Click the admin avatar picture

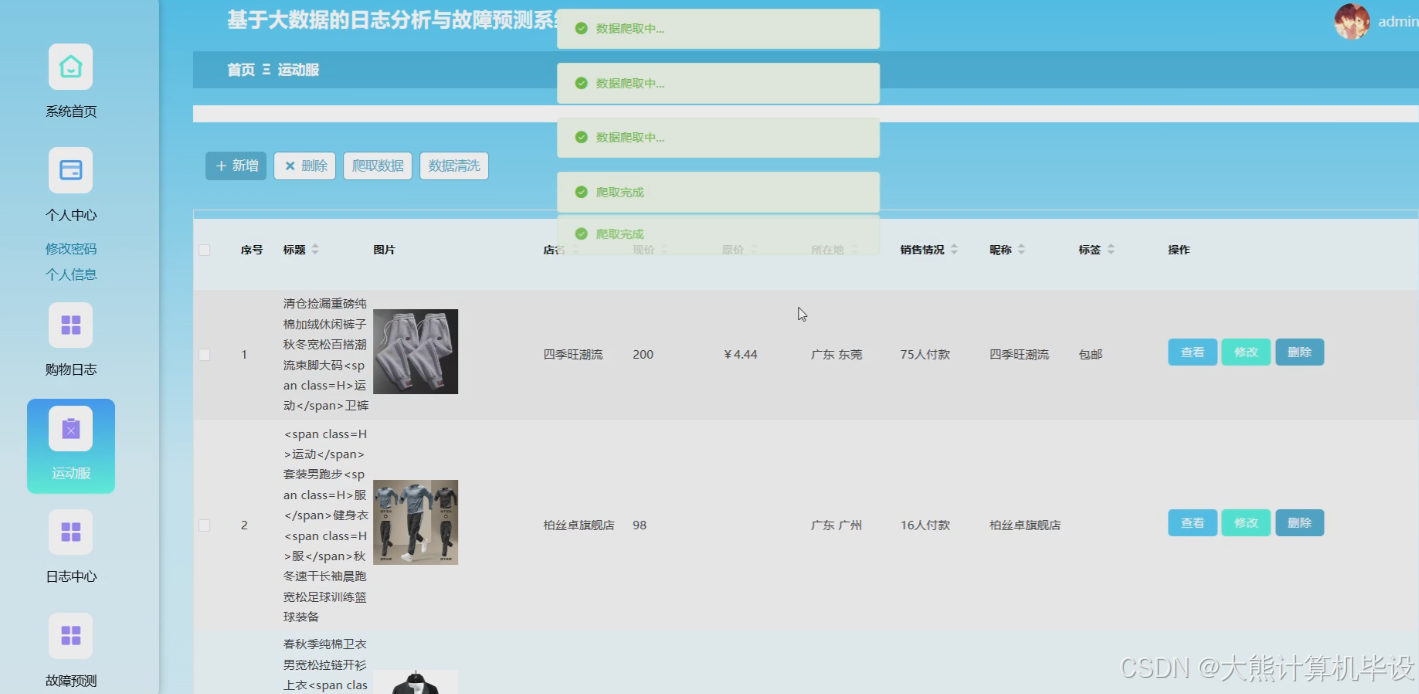(x=1352, y=21)
